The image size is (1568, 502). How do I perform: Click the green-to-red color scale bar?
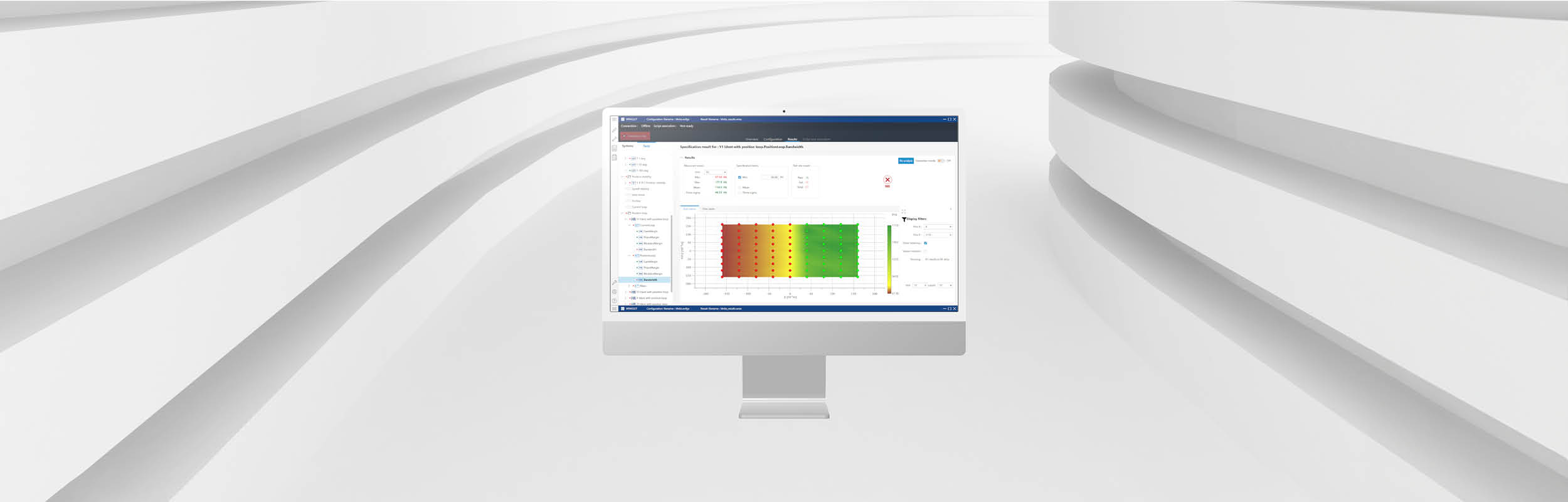click(x=889, y=259)
